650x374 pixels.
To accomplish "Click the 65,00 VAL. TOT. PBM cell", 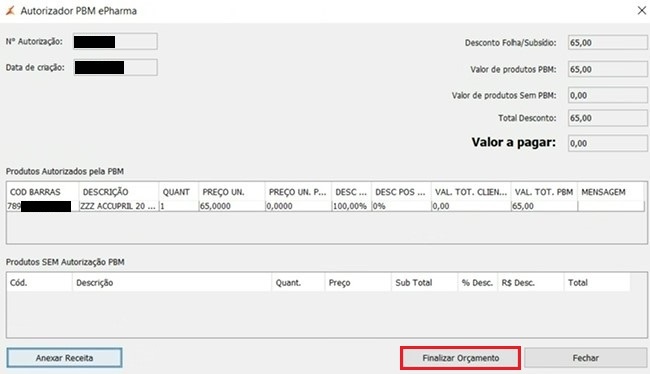I will coord(544,206).
